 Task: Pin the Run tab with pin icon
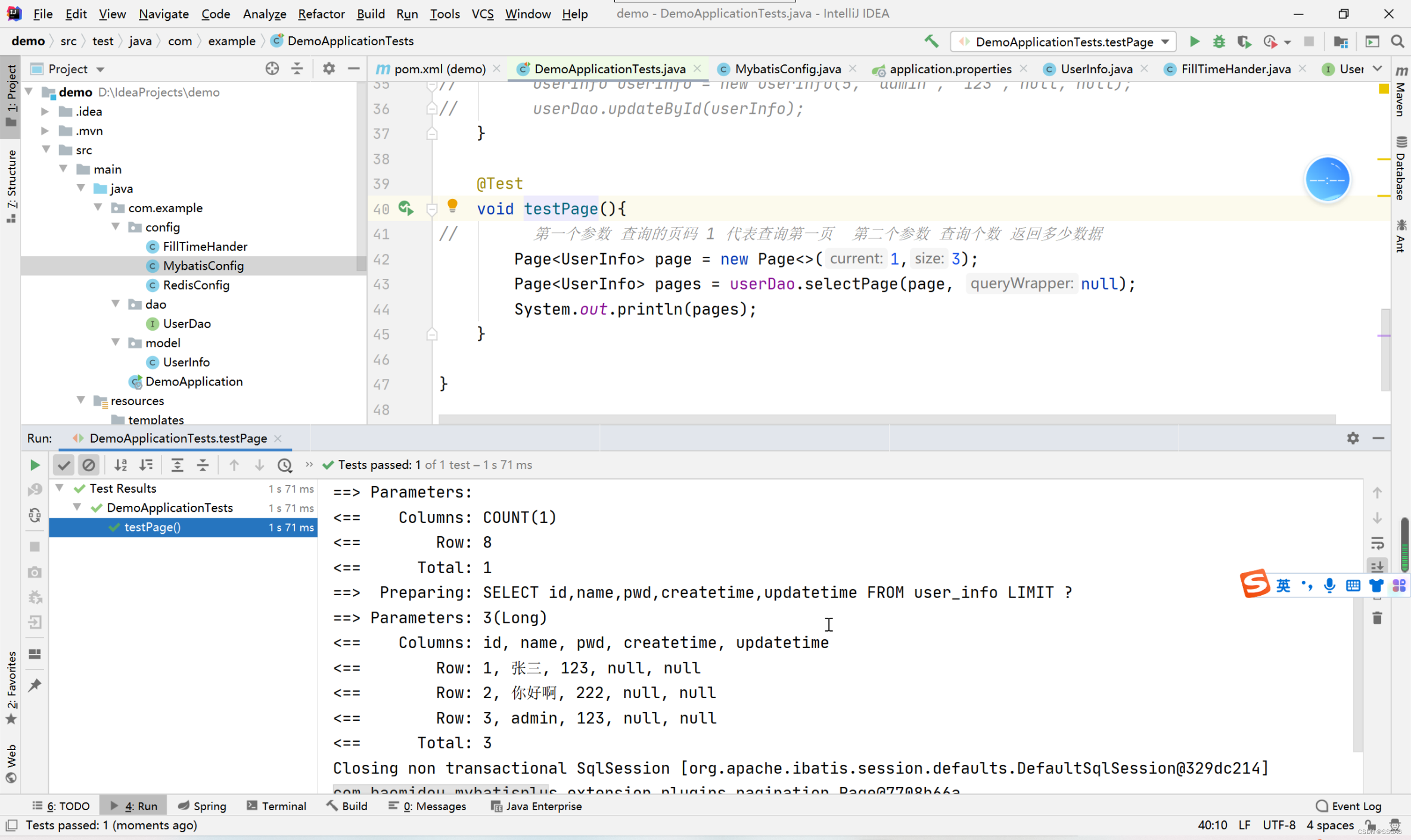(35, 685)
